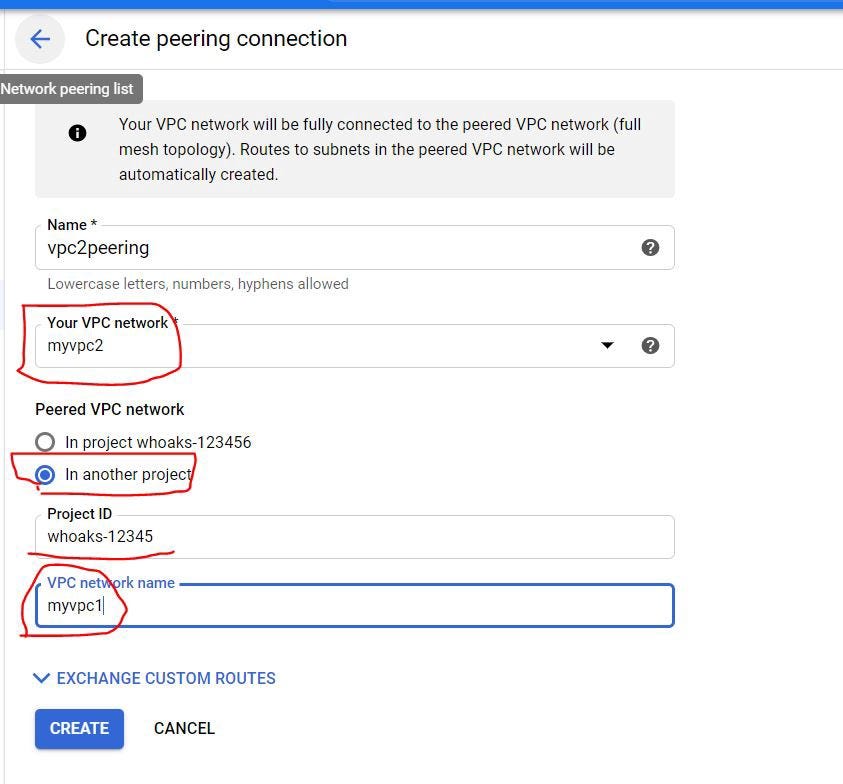Open help icon for the Name field
Screen dimensions: 843x784
pyautogui.click(x=650, y=247)
